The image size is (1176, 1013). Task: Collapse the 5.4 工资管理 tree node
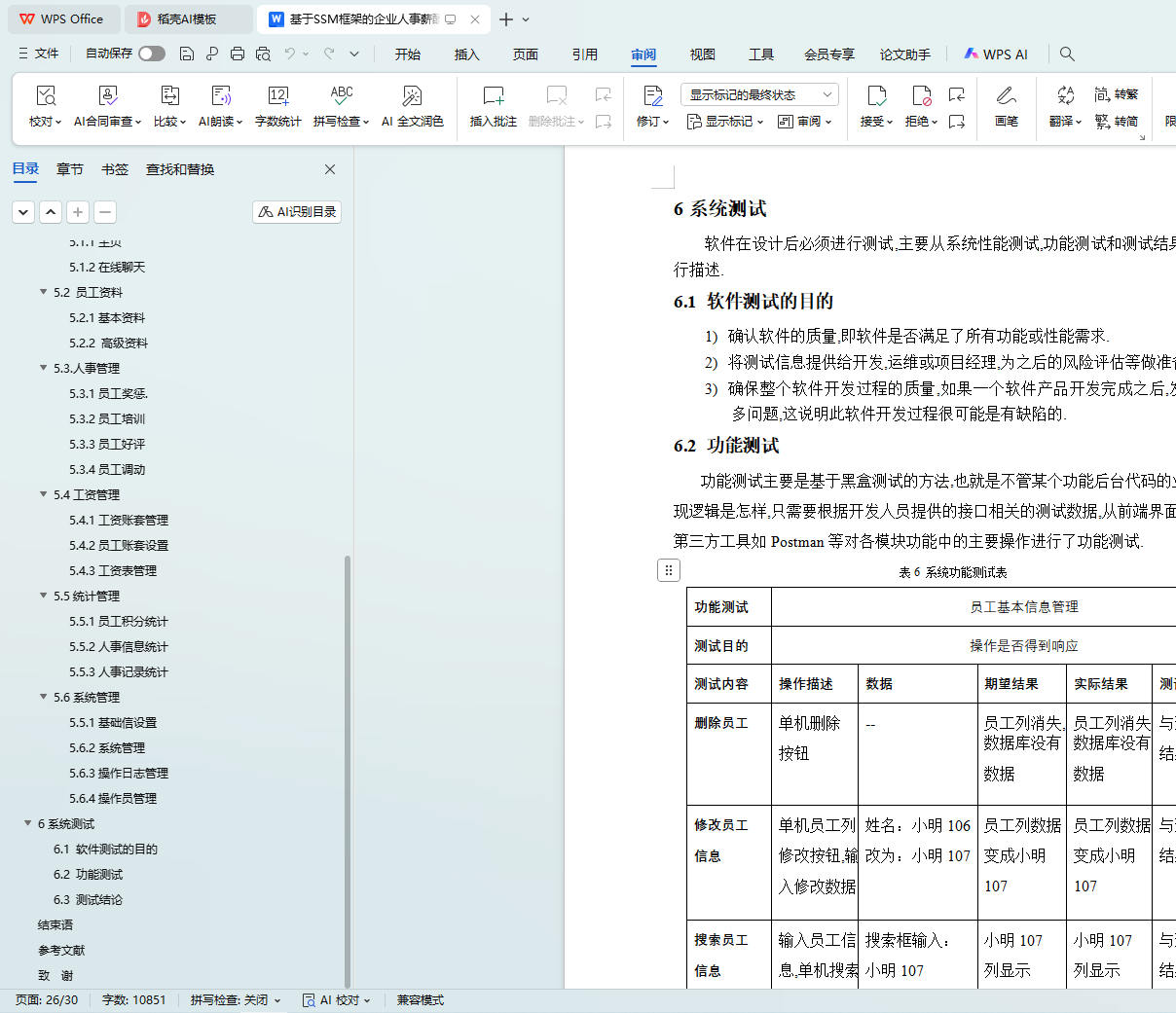[x=43, y=494]
